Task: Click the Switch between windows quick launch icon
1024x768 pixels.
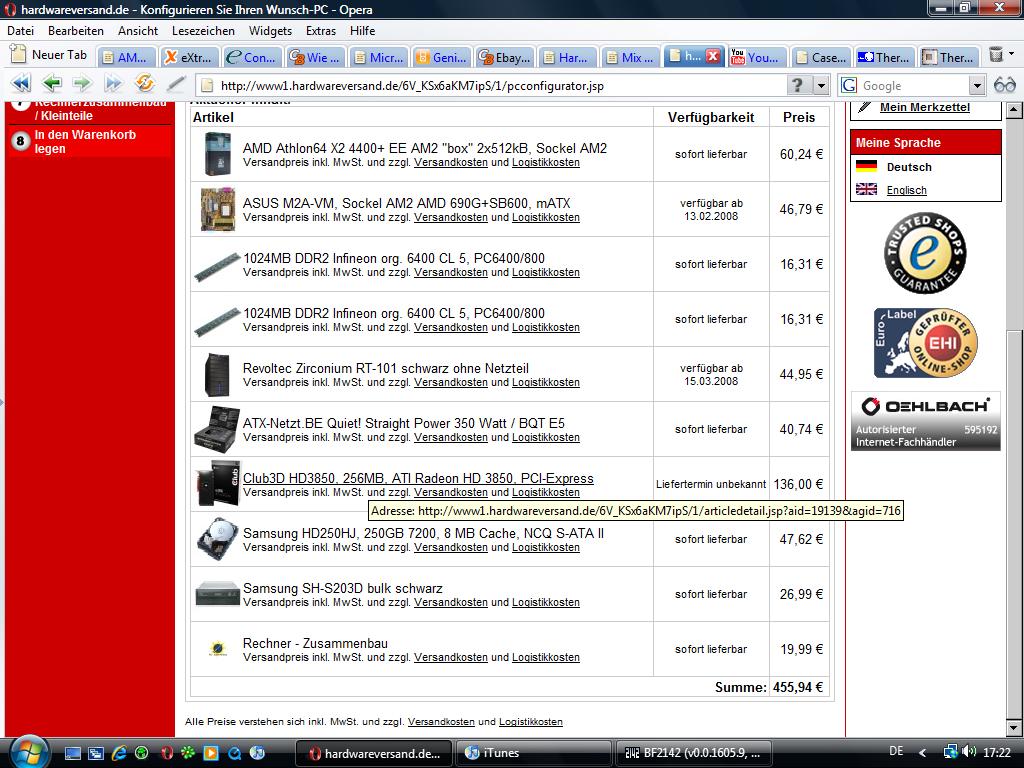Action: (x=95, y=753)
